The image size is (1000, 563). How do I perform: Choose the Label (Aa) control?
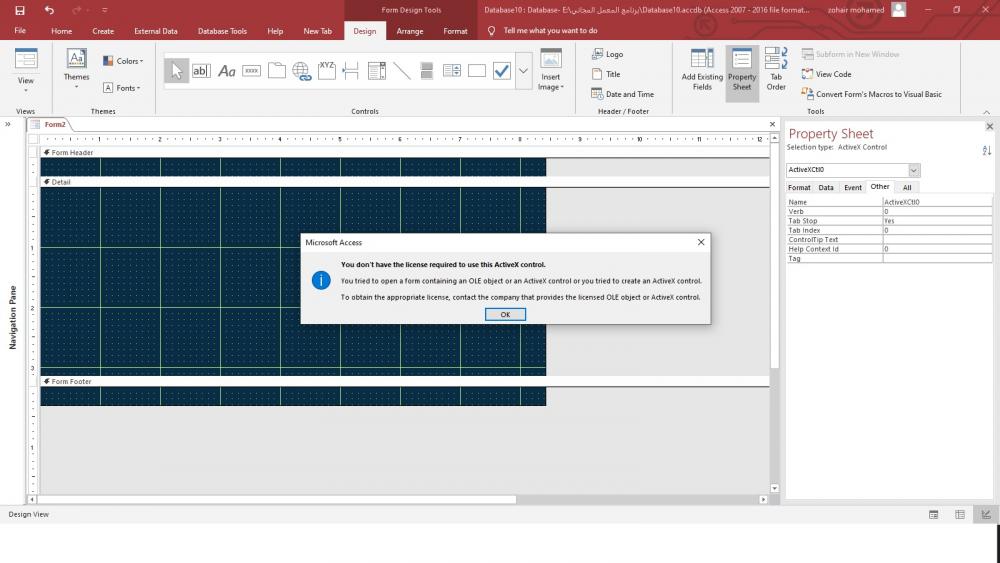226,71
